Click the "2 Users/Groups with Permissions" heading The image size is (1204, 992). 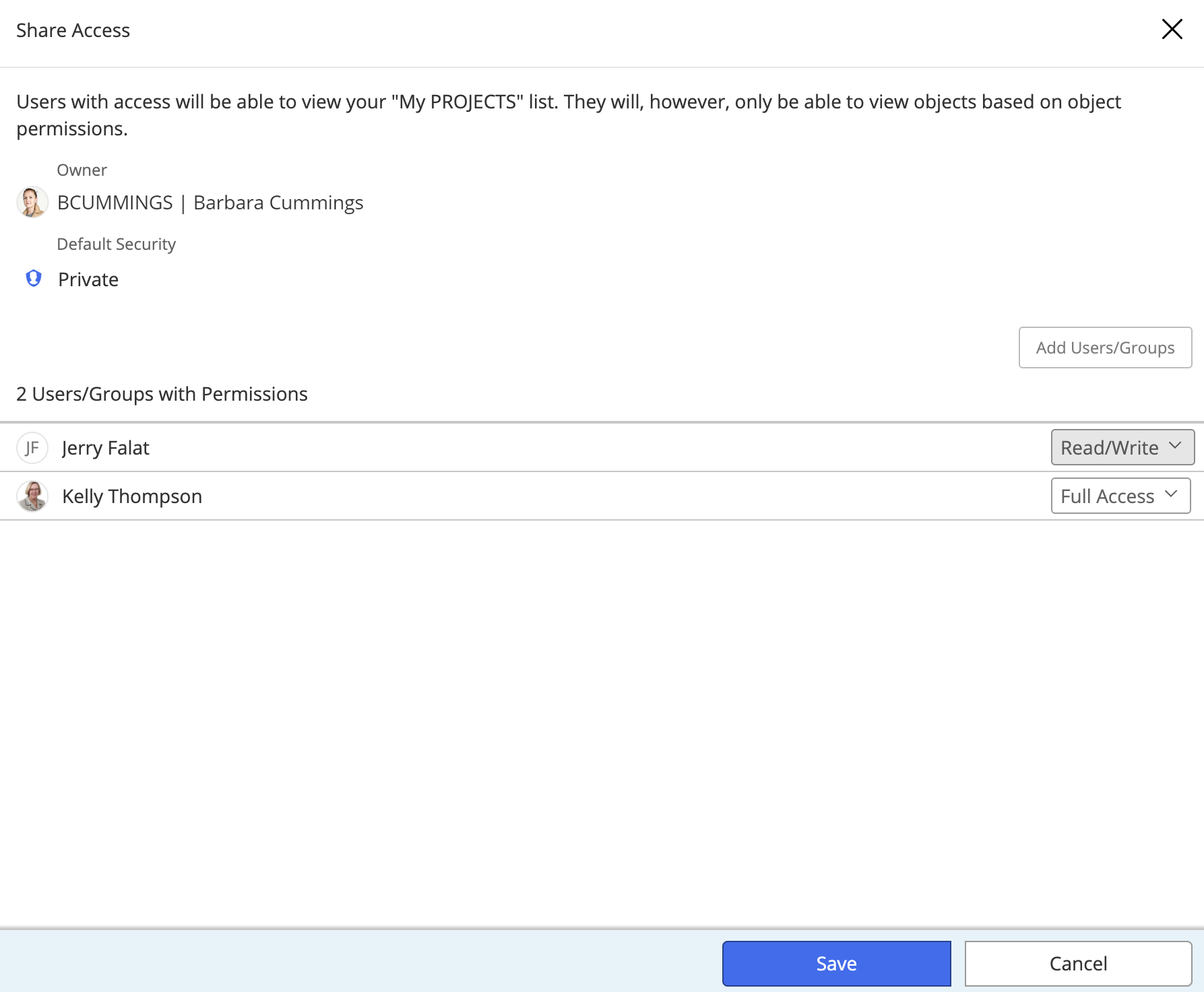(x=162, y=394)
